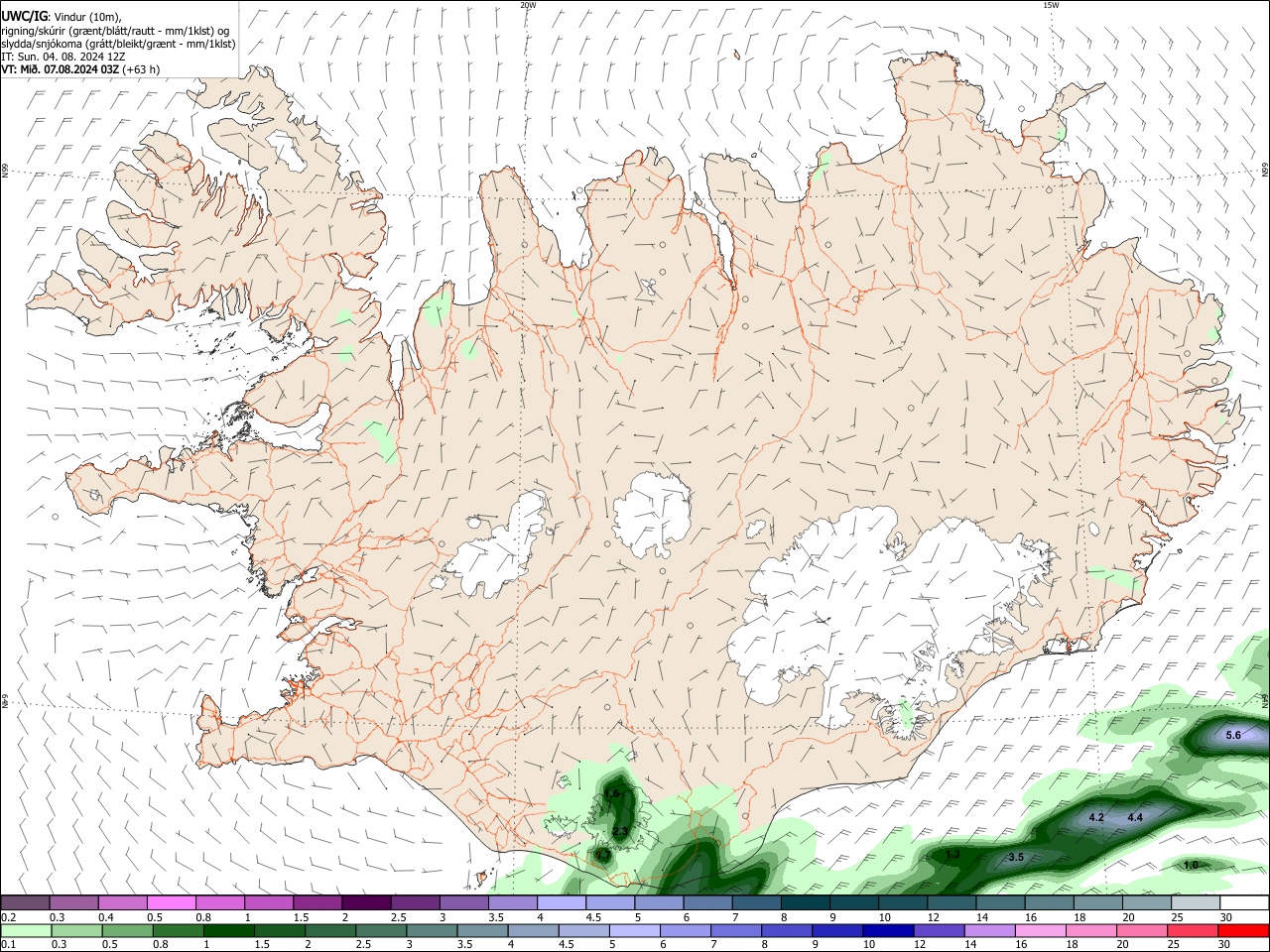The width and height of the screenshot is (1270, 952).
Task: Select the white 30 swatch in the sleet/snow legend
Action: point(1244,902)
